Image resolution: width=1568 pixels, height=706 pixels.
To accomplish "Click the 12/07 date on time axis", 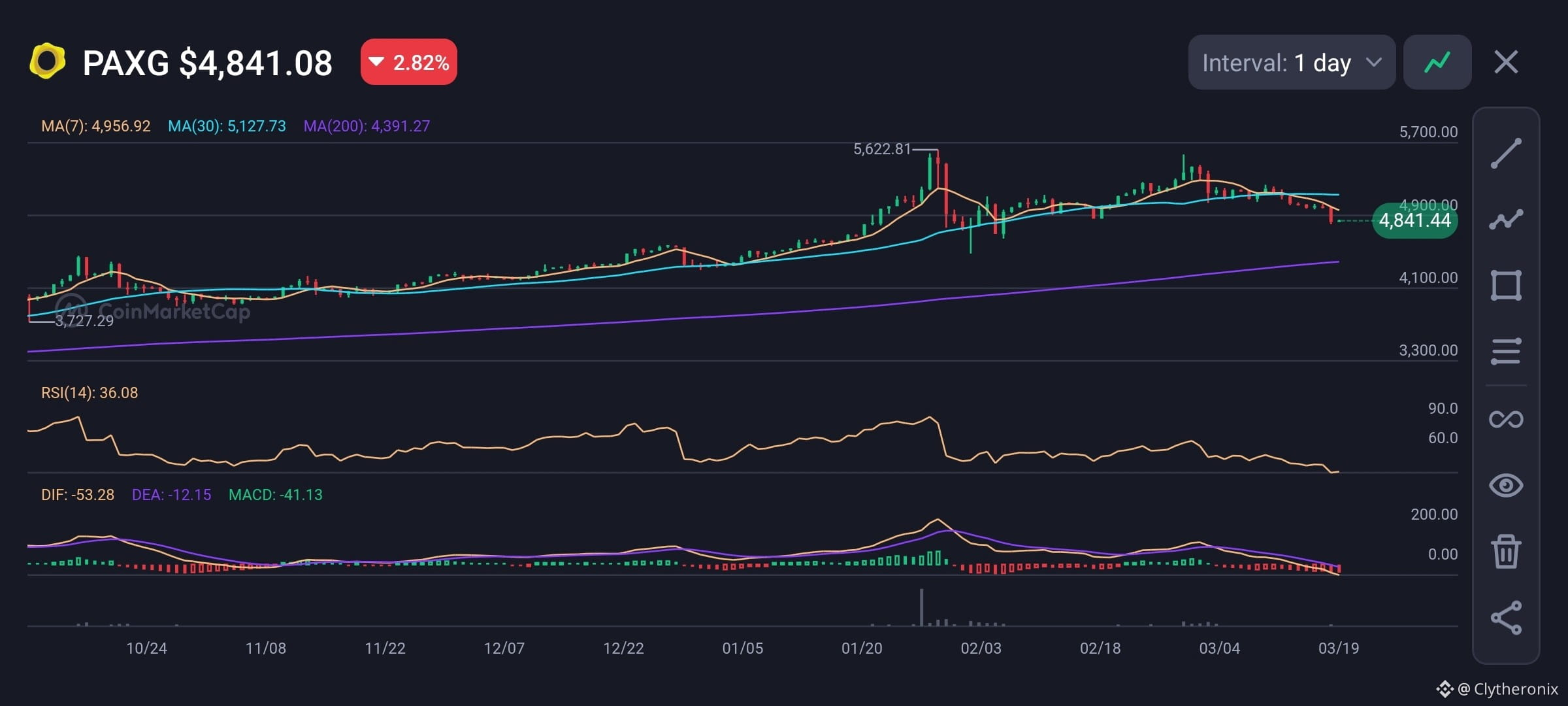I will [x=504, y=648].
